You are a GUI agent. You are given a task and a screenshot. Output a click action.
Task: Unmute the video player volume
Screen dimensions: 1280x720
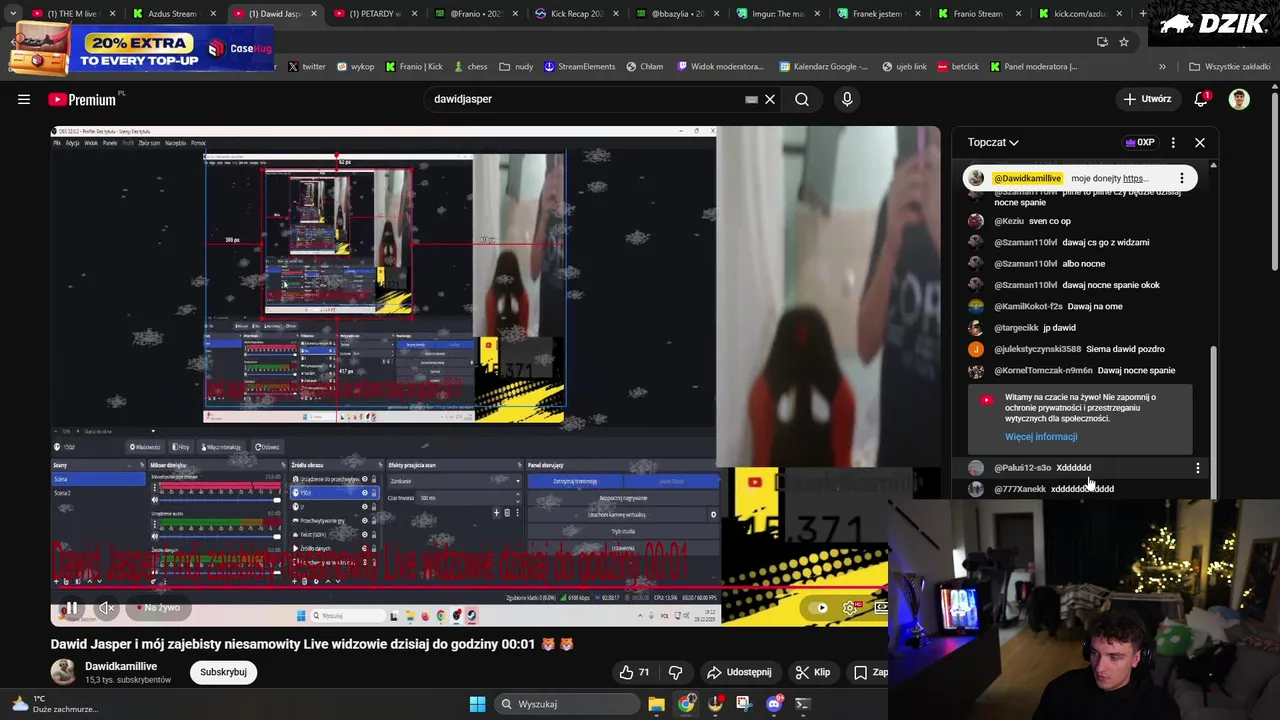[x=106, y=607]
